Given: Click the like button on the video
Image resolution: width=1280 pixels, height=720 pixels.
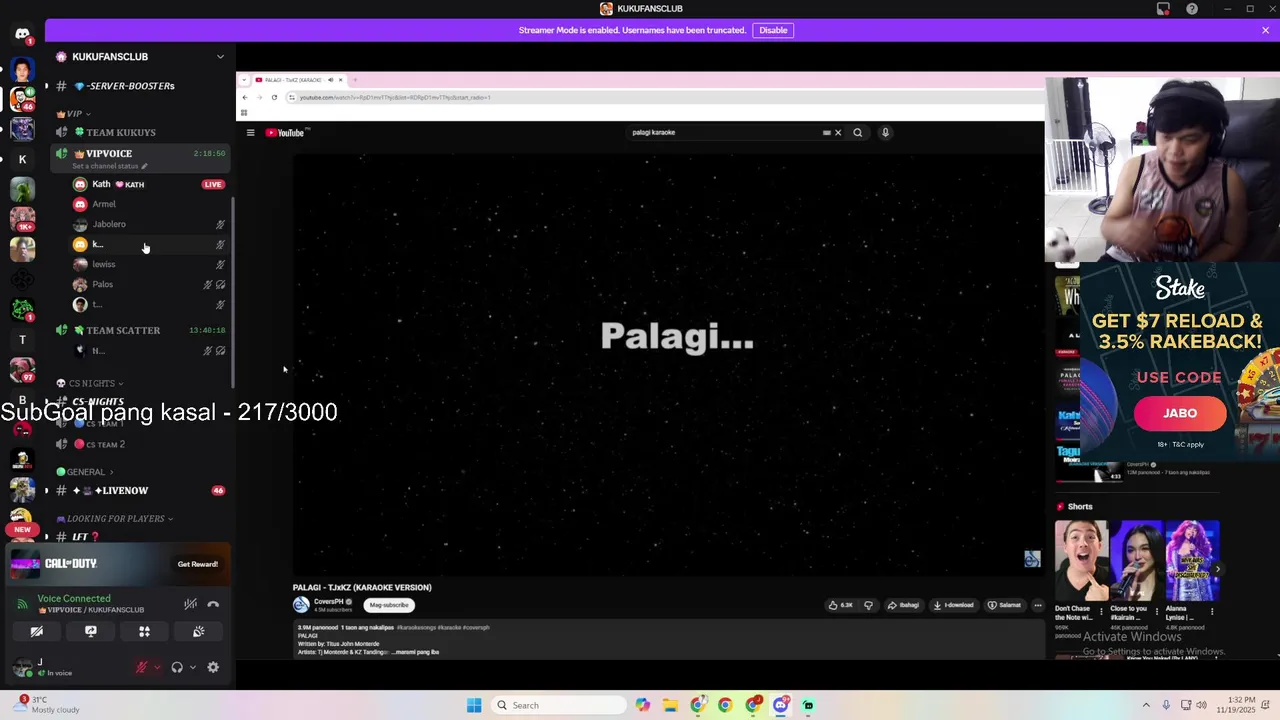Looking at the screenshot, I should click(840, 605).
